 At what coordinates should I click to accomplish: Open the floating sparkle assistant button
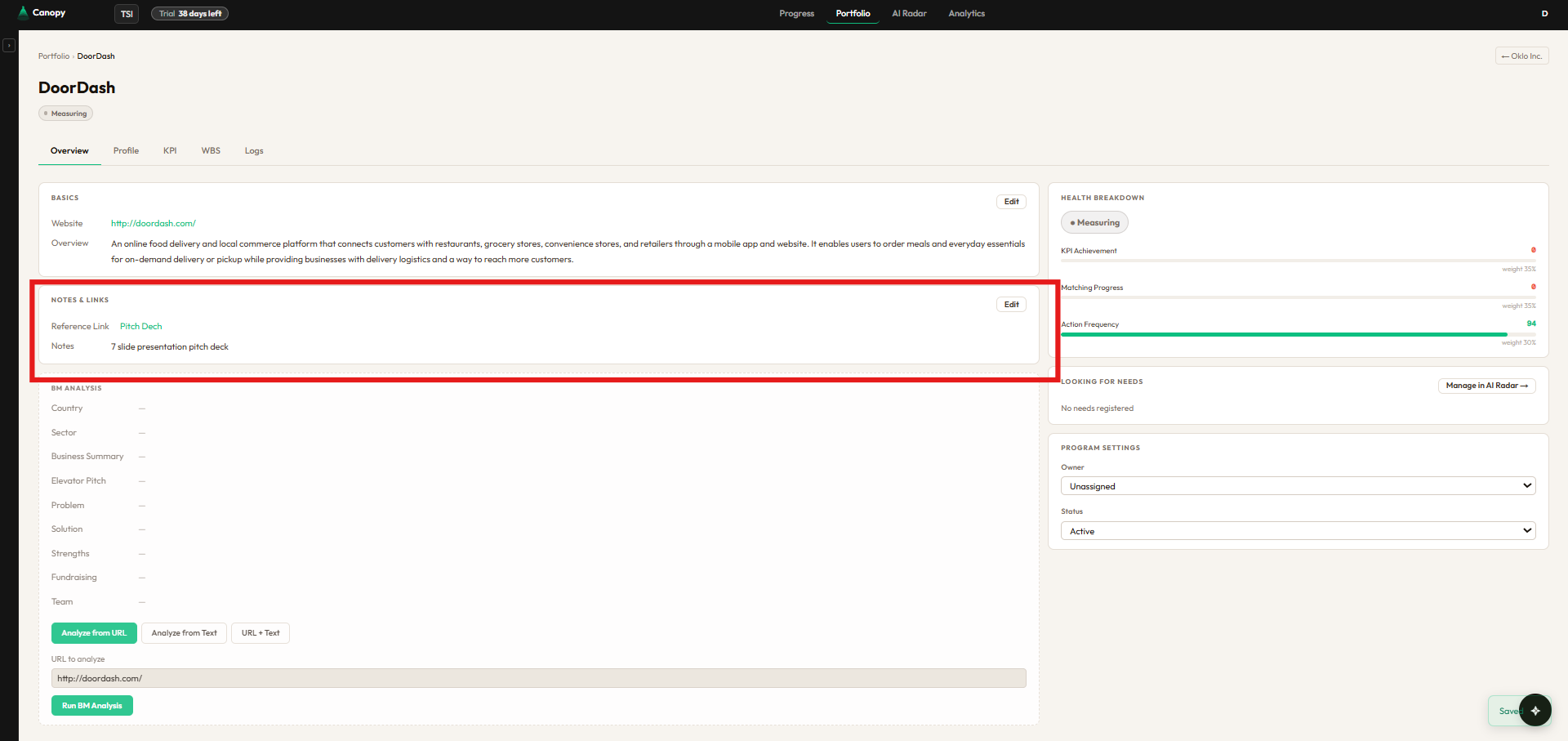[1535, 710]
